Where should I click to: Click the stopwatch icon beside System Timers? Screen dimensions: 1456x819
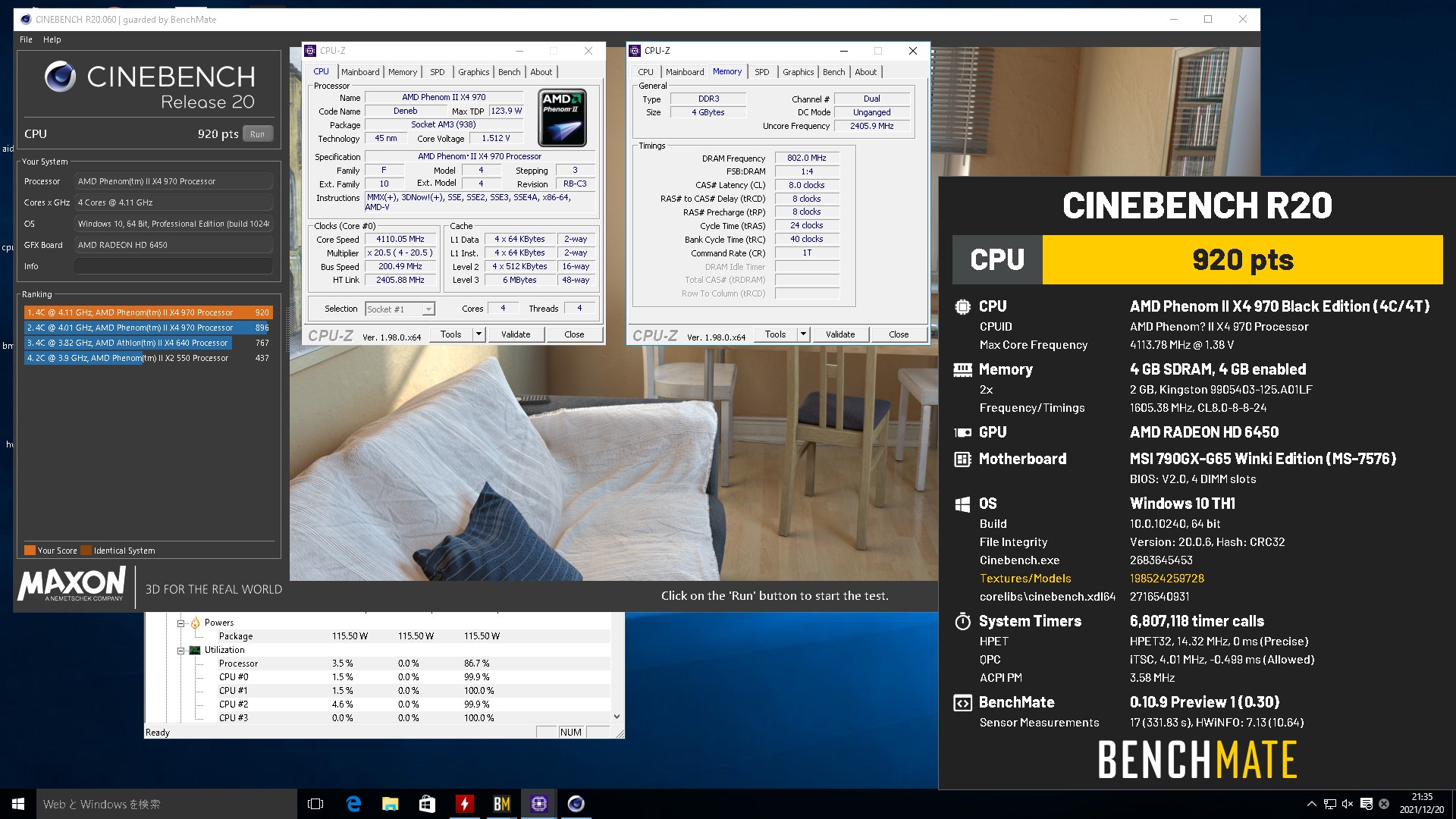962,622
